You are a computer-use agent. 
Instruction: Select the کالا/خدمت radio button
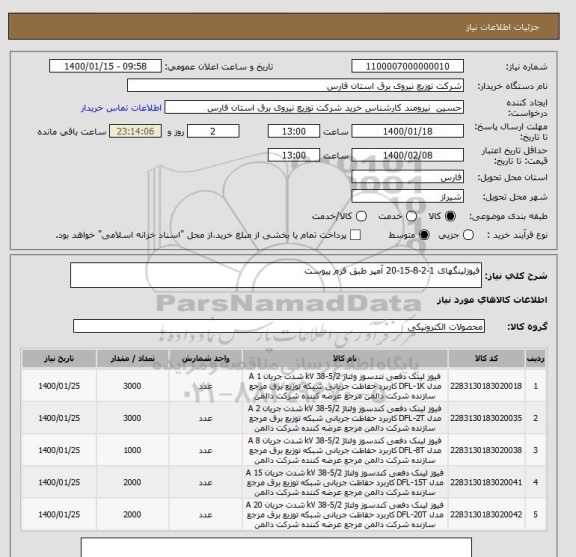click(361, 216)
